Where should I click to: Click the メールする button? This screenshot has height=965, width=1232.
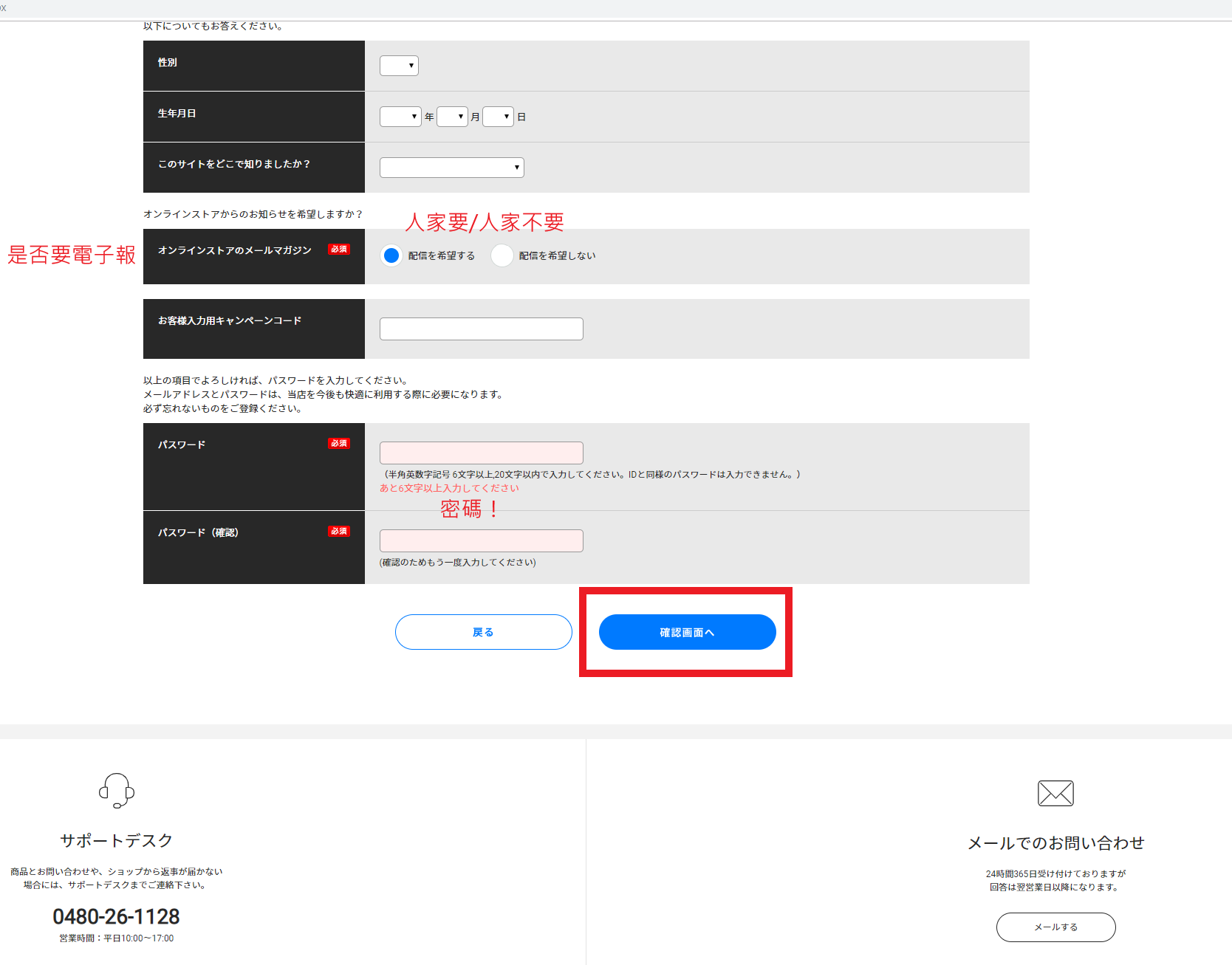tap(1055, 927)
